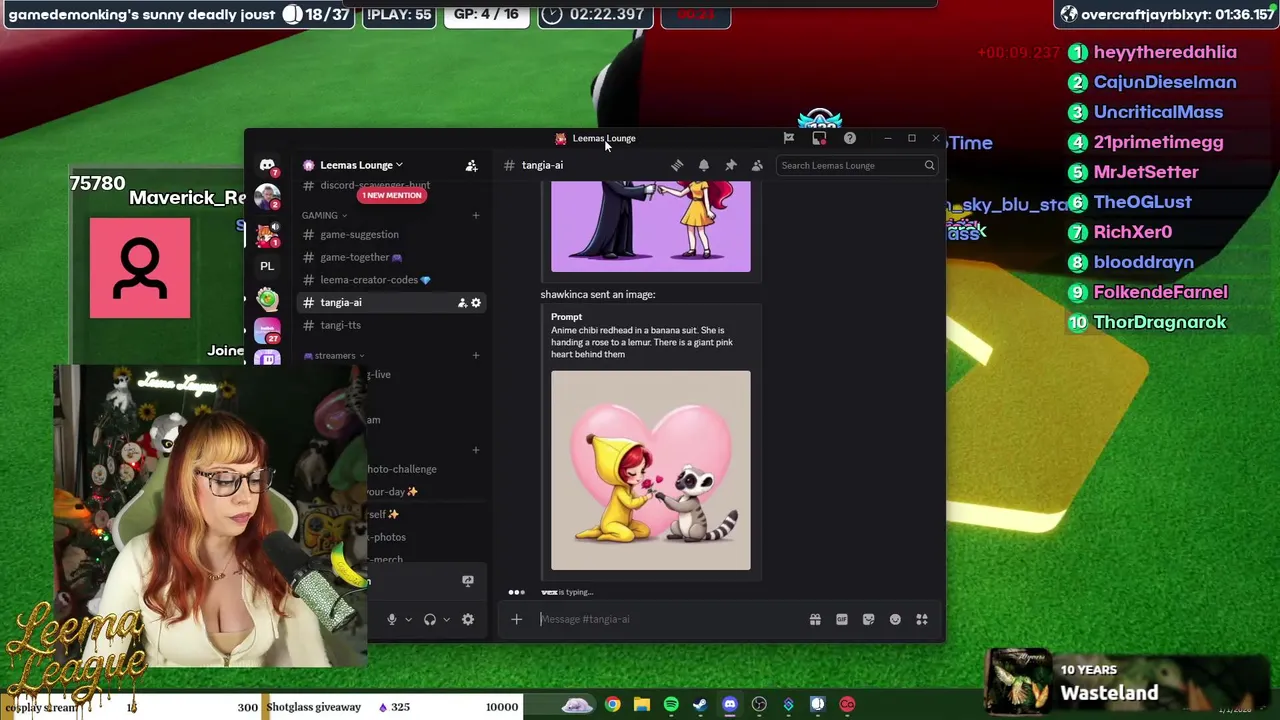Open user settings gear icon

tap(468, 619)
